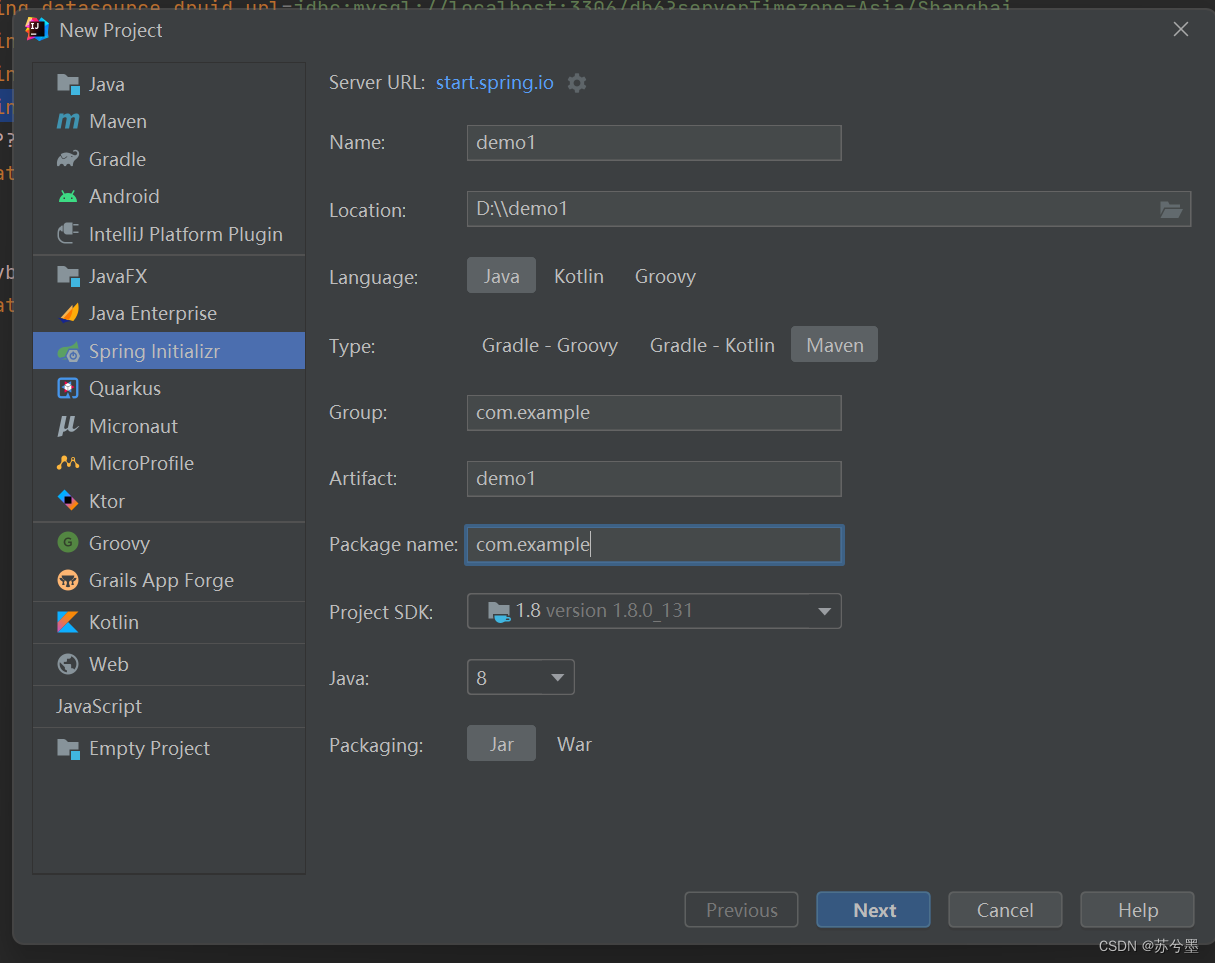This screenshot has width=1215, height=963.
Task: Click the Ktor icon
Action: (68, 501)
